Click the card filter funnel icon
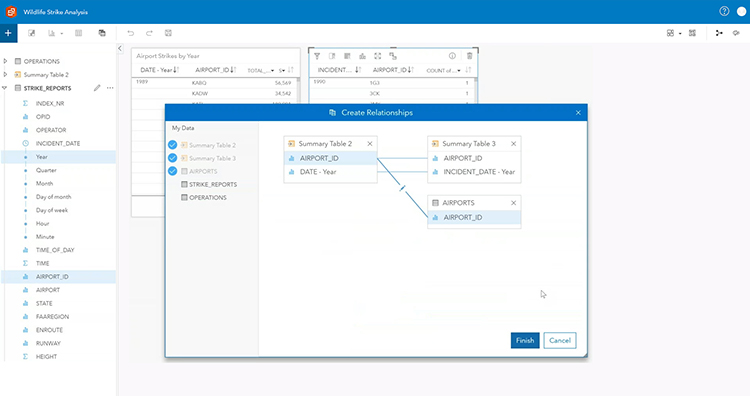This screenshot has height=396, width=750. (x=317, y=56)
